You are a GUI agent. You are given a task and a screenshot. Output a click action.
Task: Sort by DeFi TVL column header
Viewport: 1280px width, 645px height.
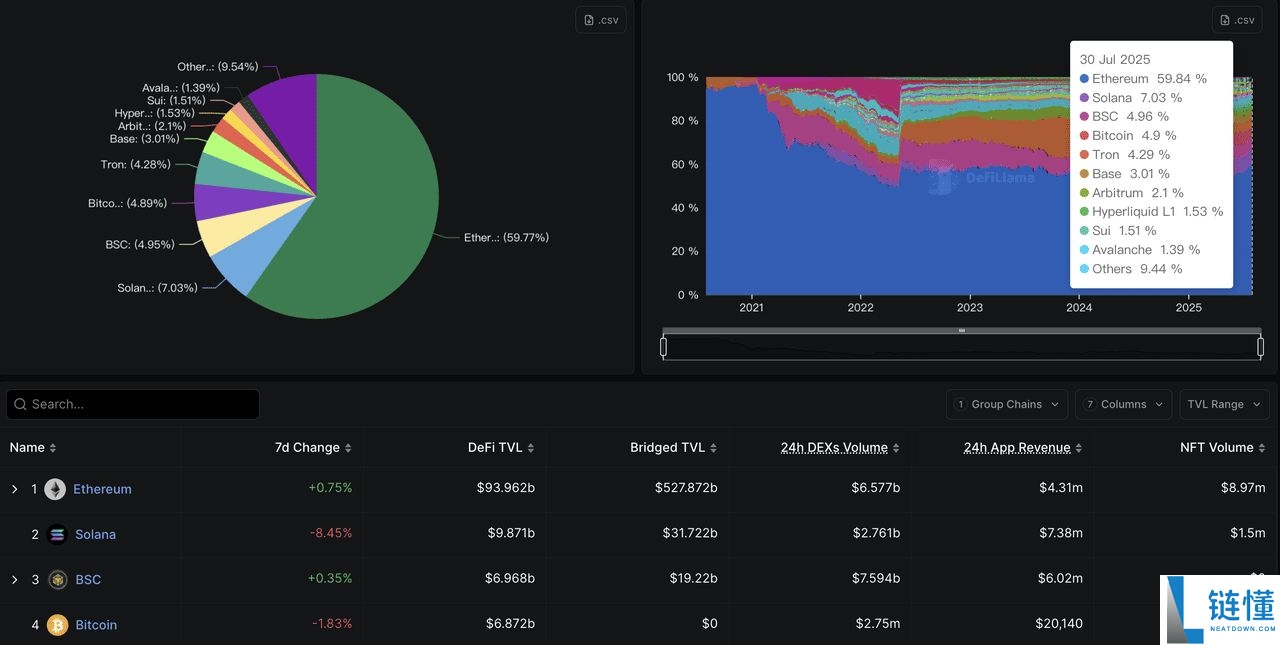[501, 448]
